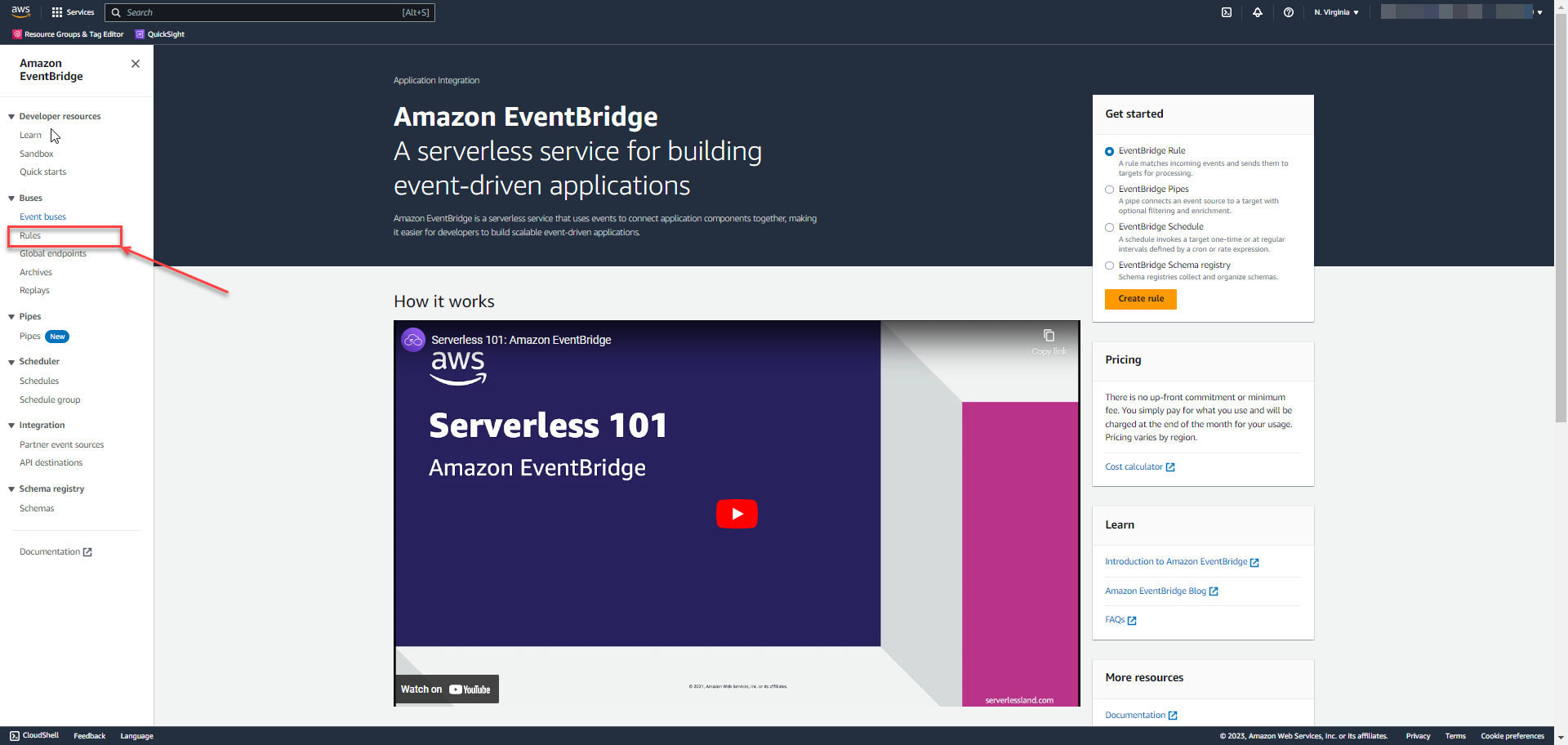The width and height of the screenshot is (1568, 745).
Task: Navigate to Event buses
Action: [x=43, y=216]
